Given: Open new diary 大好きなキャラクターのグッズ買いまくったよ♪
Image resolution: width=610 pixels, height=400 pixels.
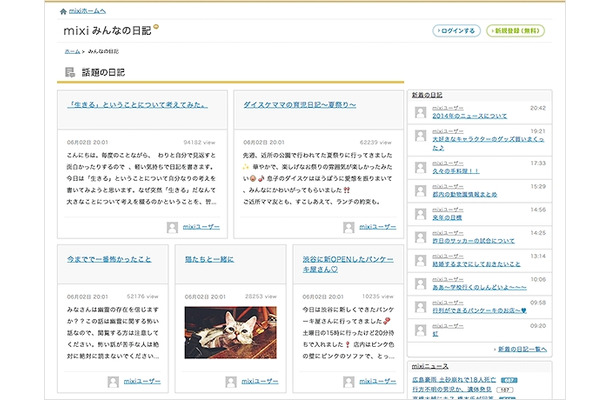Looking at the screenshot, I should [x=488, y=144].
